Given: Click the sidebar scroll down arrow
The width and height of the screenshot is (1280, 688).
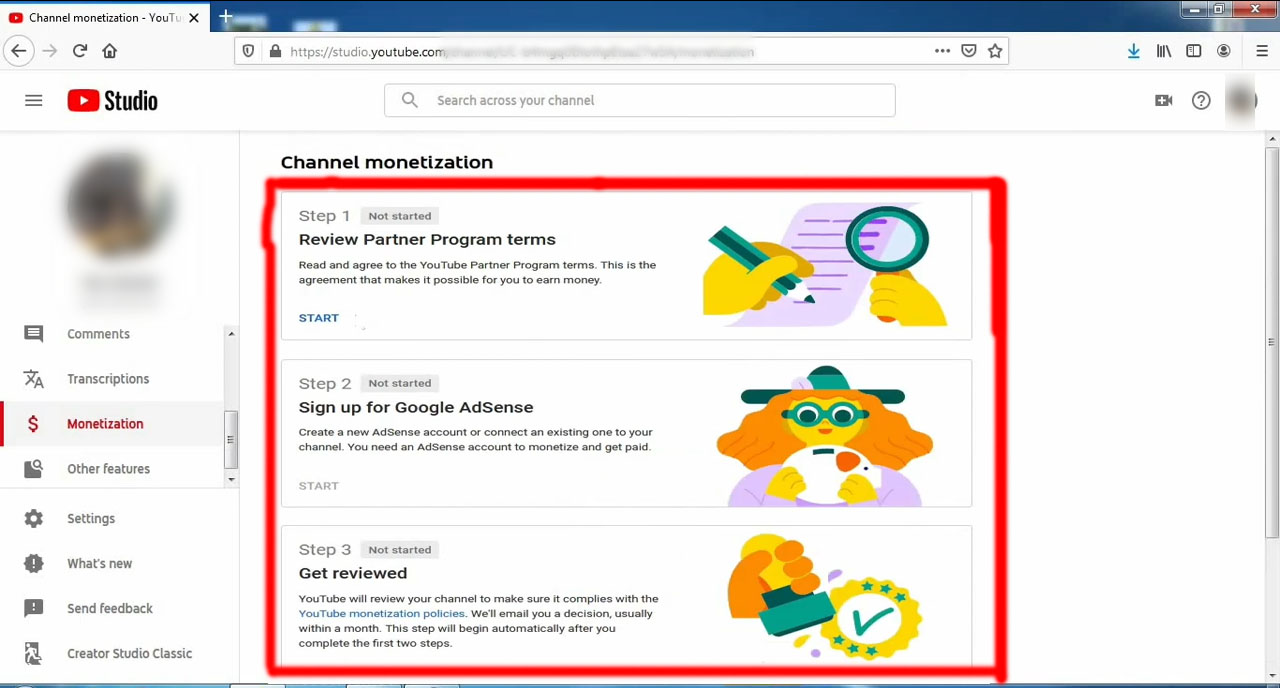Looking at the screenshot, I should [231, 480].
